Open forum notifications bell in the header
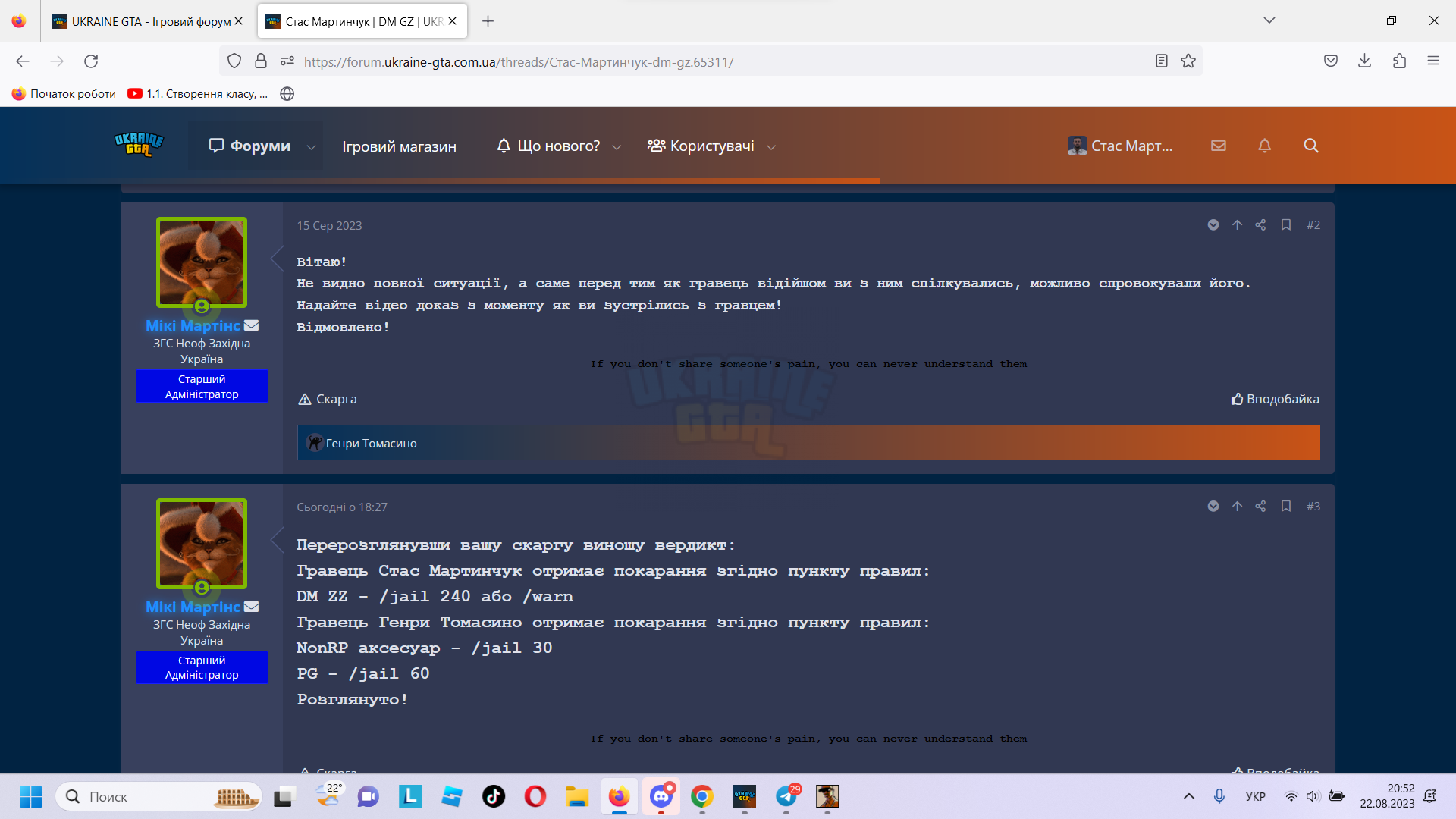The width and height of the screenshot is (1456, 819). pyautogui.click(x=1264, y=146)
